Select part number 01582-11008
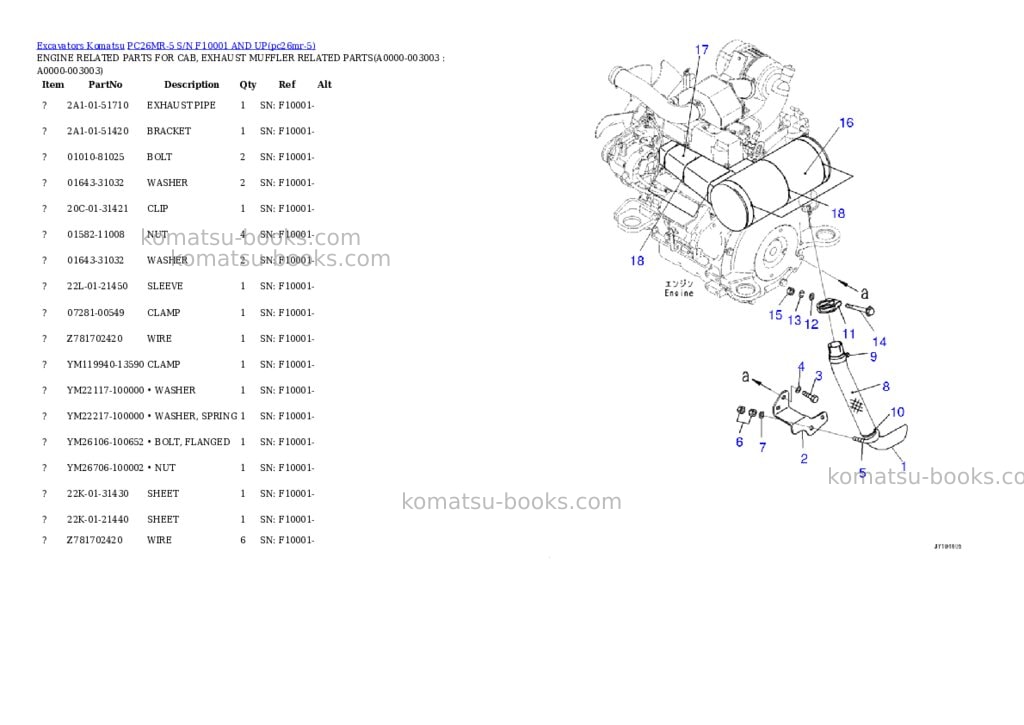Screen dimensions: 1024x725 pos(96,234)
